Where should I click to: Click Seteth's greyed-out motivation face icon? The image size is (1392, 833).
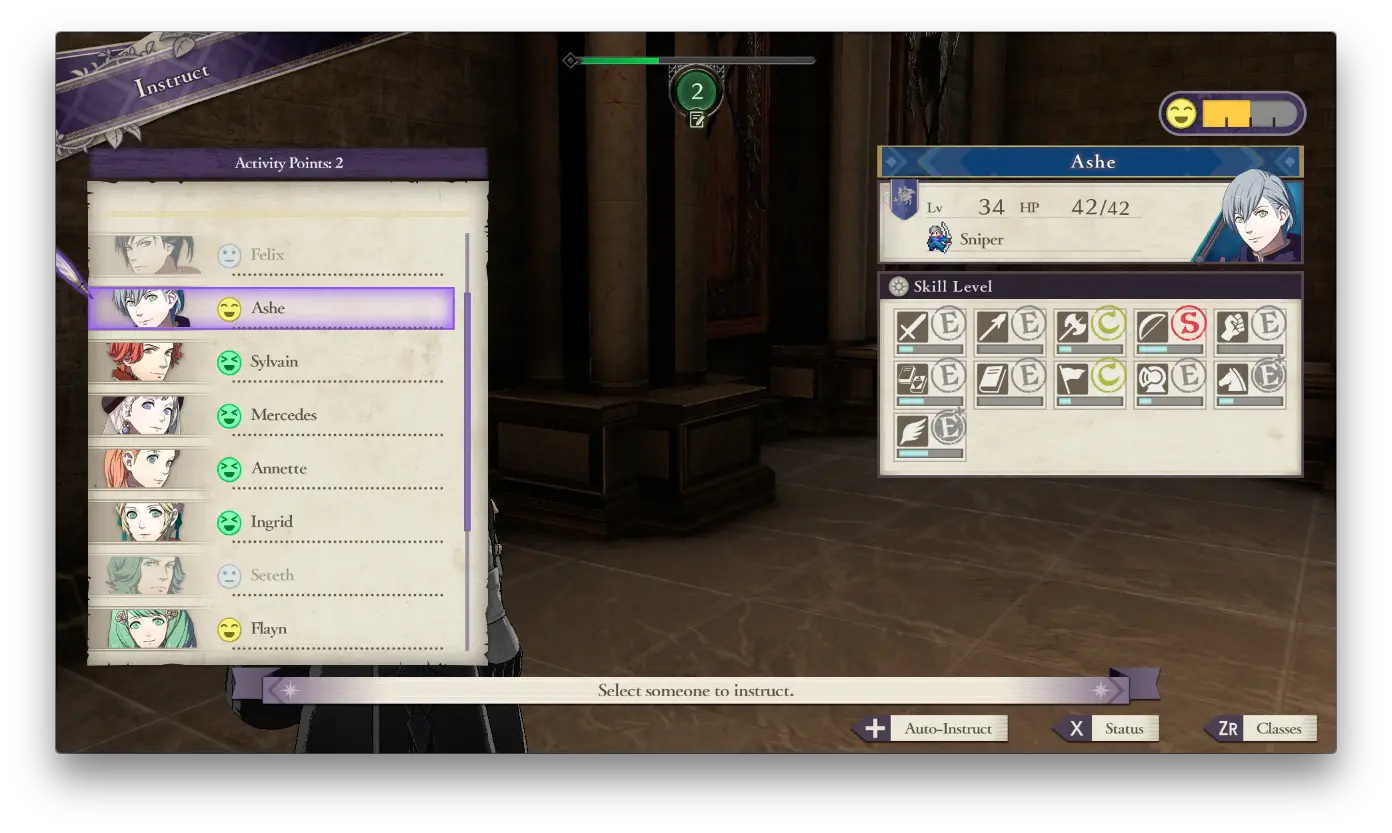[x=230, y=576]
